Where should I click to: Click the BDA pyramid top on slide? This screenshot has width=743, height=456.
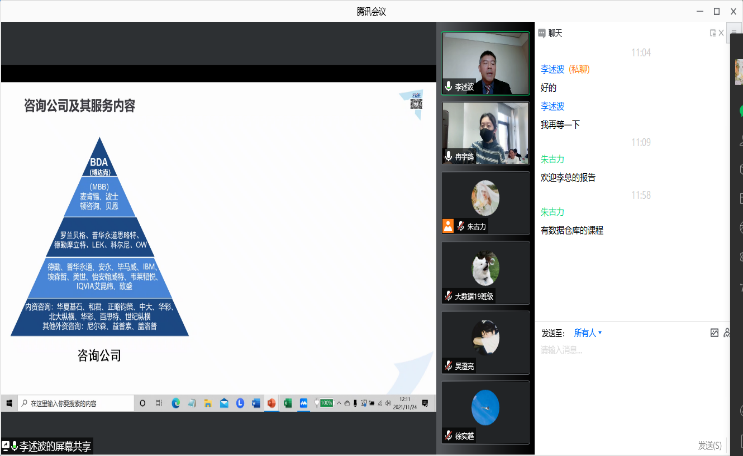pyautogui.click(x=99, y=166)
